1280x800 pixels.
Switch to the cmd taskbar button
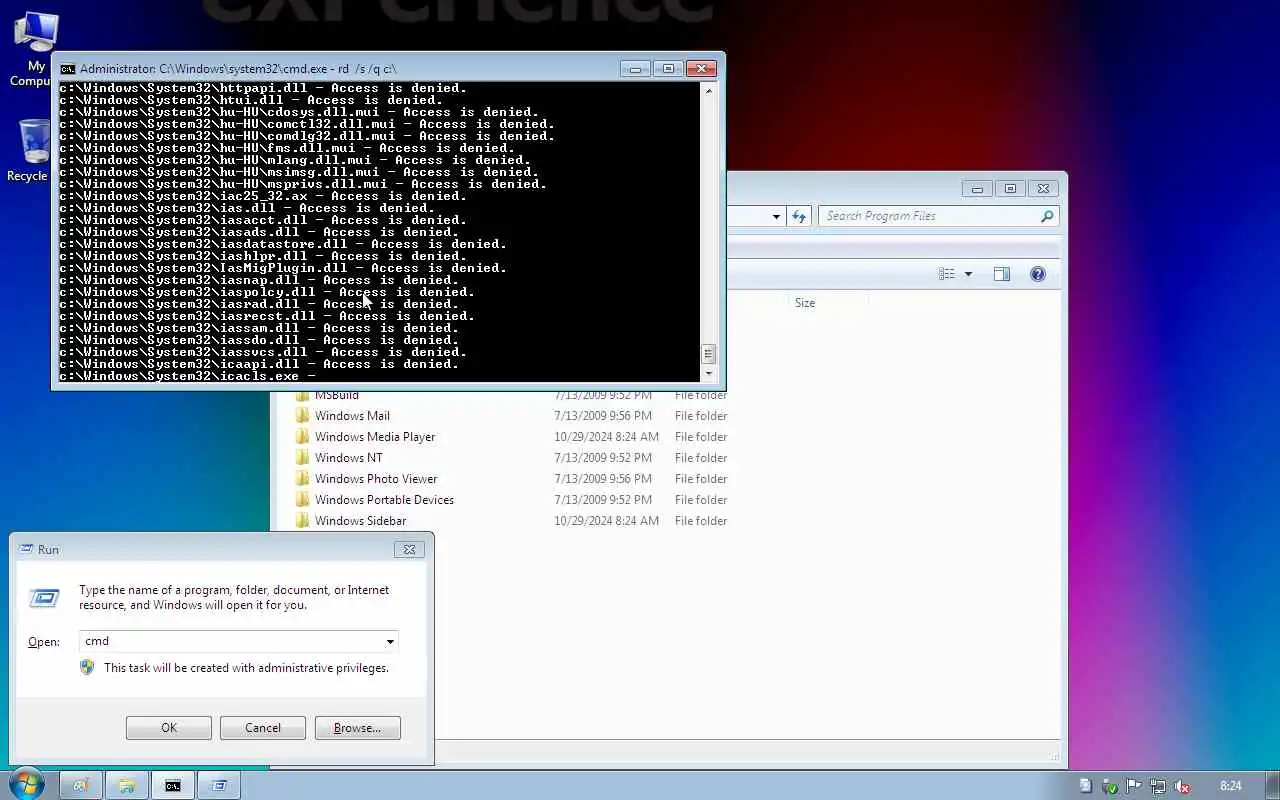173,785
